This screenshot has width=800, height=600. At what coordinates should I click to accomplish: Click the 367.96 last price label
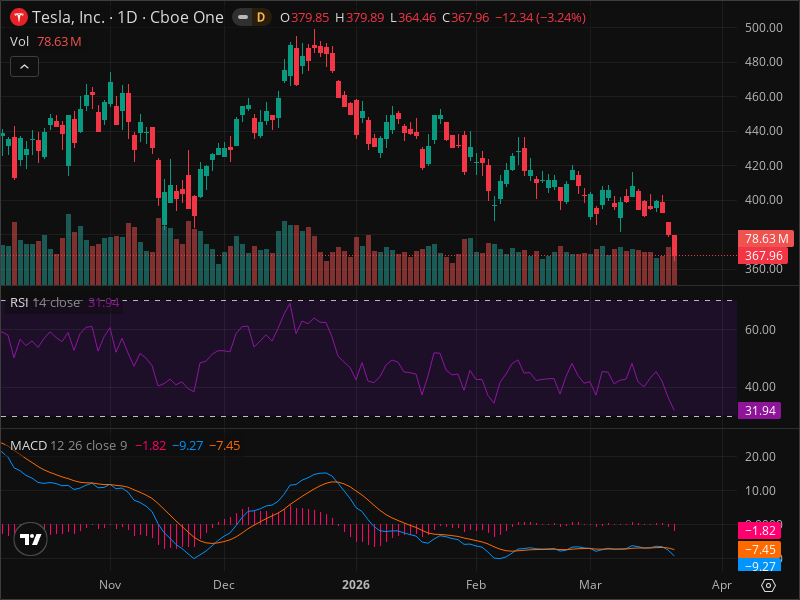click(765, 256)
